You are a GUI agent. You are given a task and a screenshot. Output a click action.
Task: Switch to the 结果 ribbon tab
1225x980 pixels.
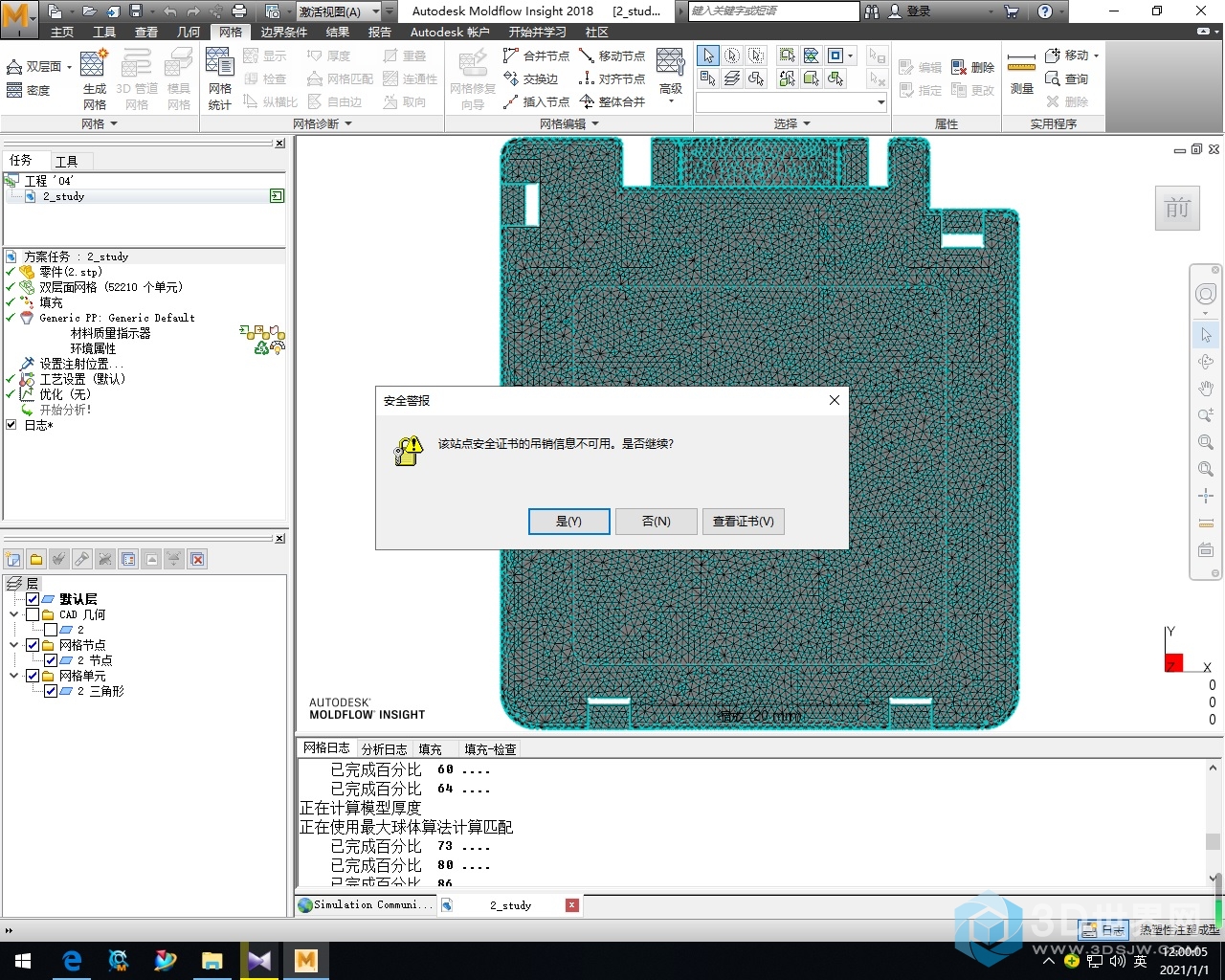(338, 32)
